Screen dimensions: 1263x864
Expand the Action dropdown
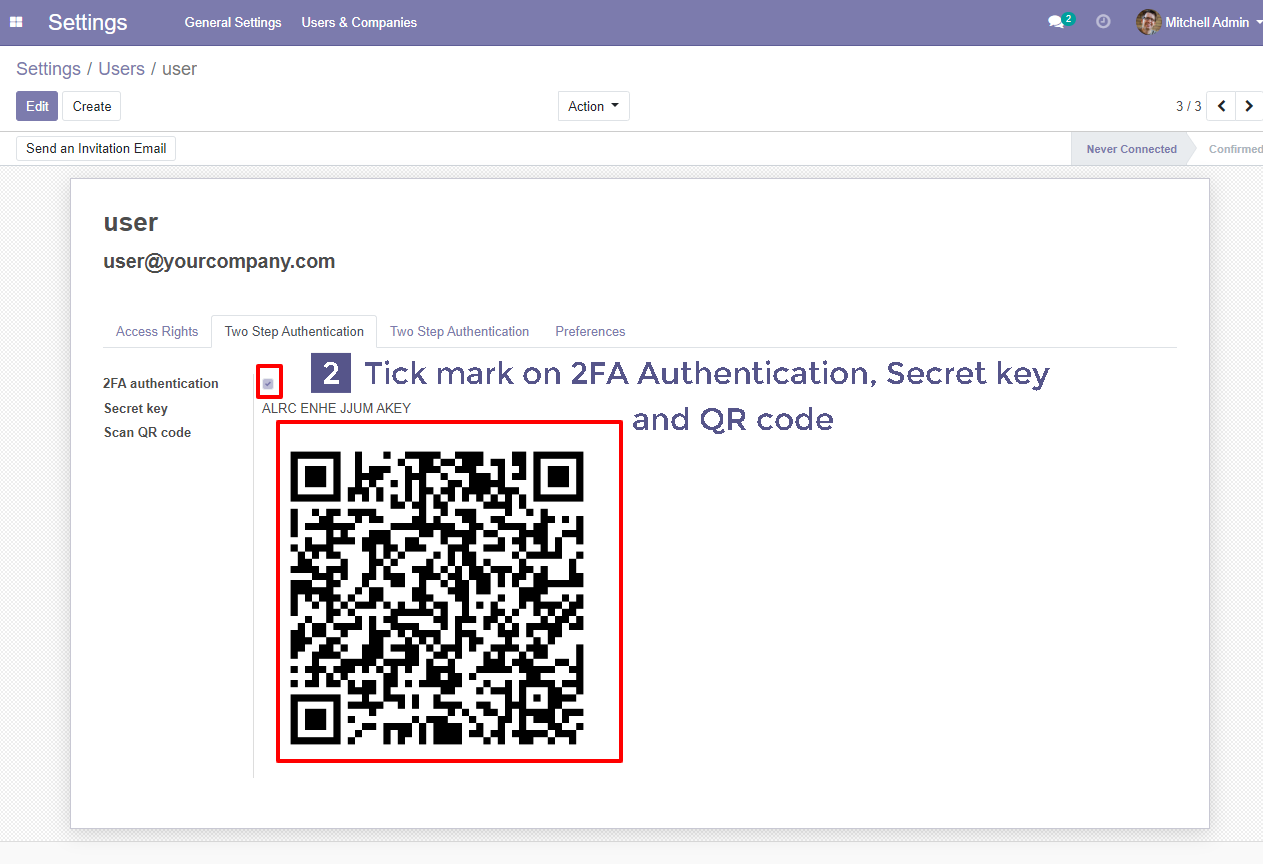593,106
